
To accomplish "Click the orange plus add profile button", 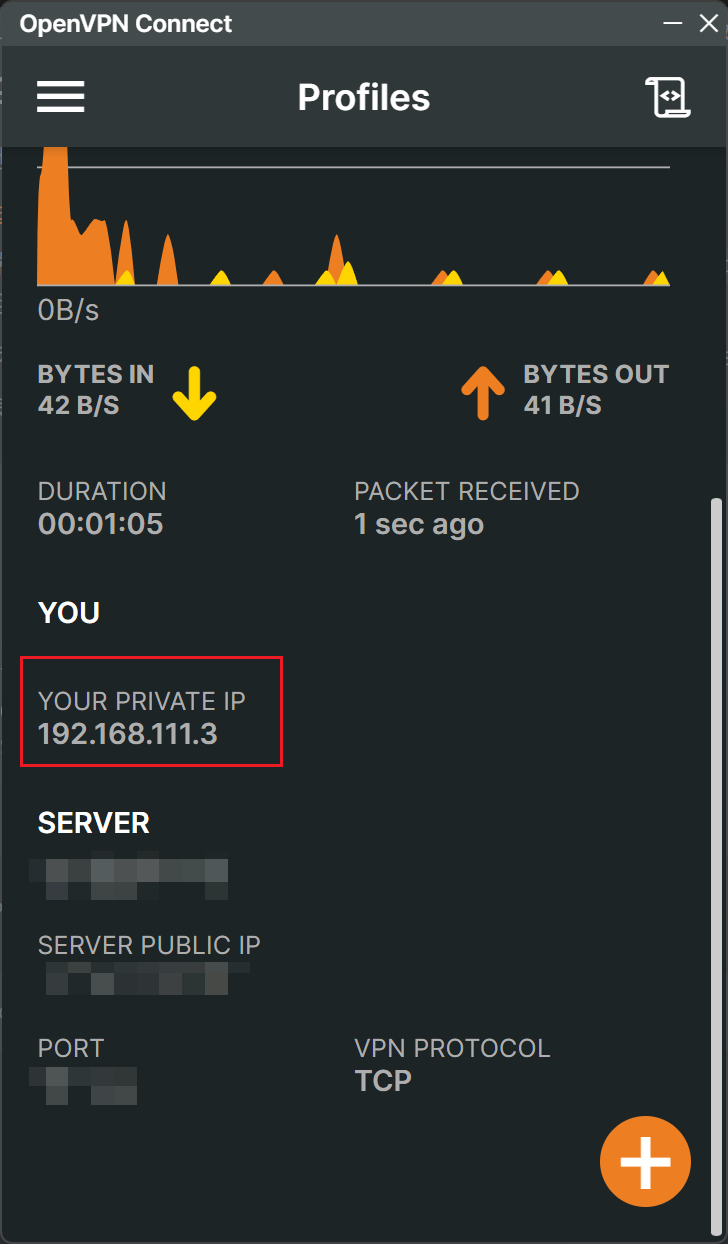I will 645,1162.
